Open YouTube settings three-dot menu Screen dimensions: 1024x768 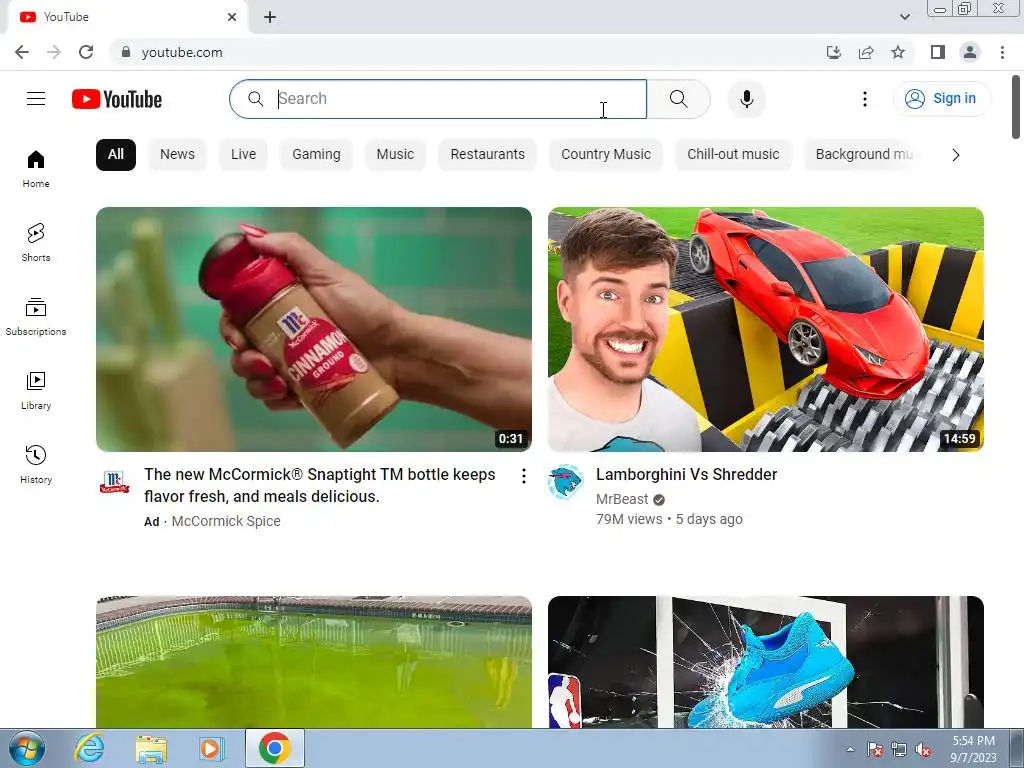pos(865,99)
